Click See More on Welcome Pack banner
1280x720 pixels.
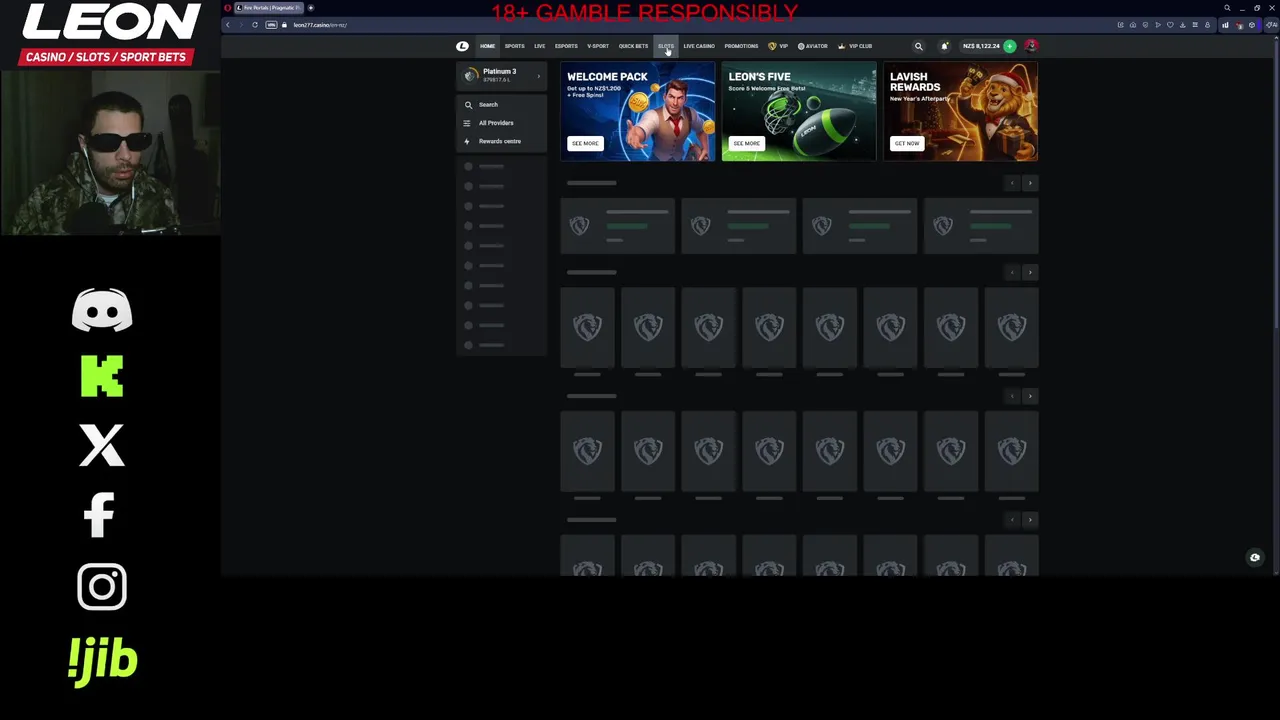[x=585, y=143]
